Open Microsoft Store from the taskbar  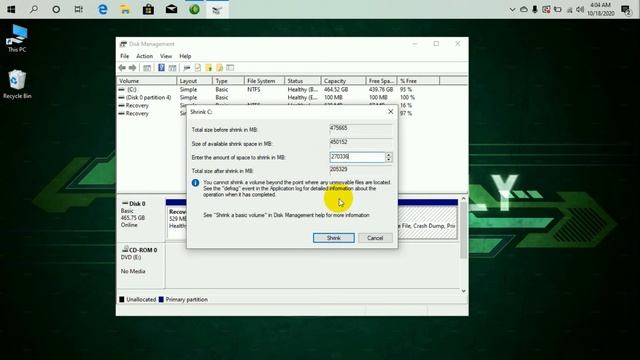click(x=148, y=9)
